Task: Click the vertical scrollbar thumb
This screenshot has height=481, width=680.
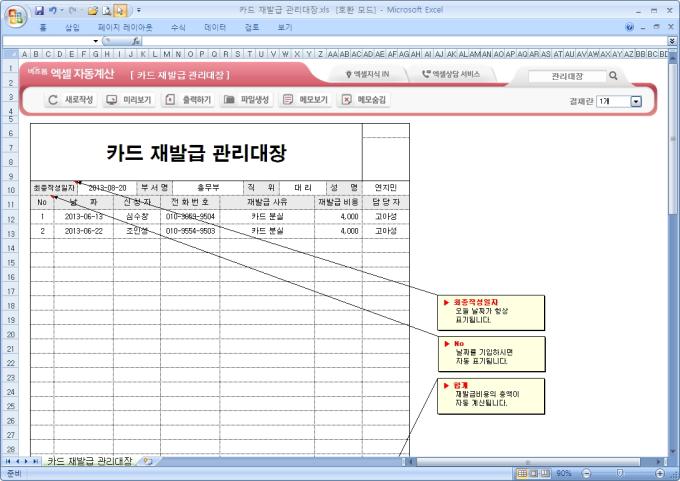Action: (x=673, y=139)
